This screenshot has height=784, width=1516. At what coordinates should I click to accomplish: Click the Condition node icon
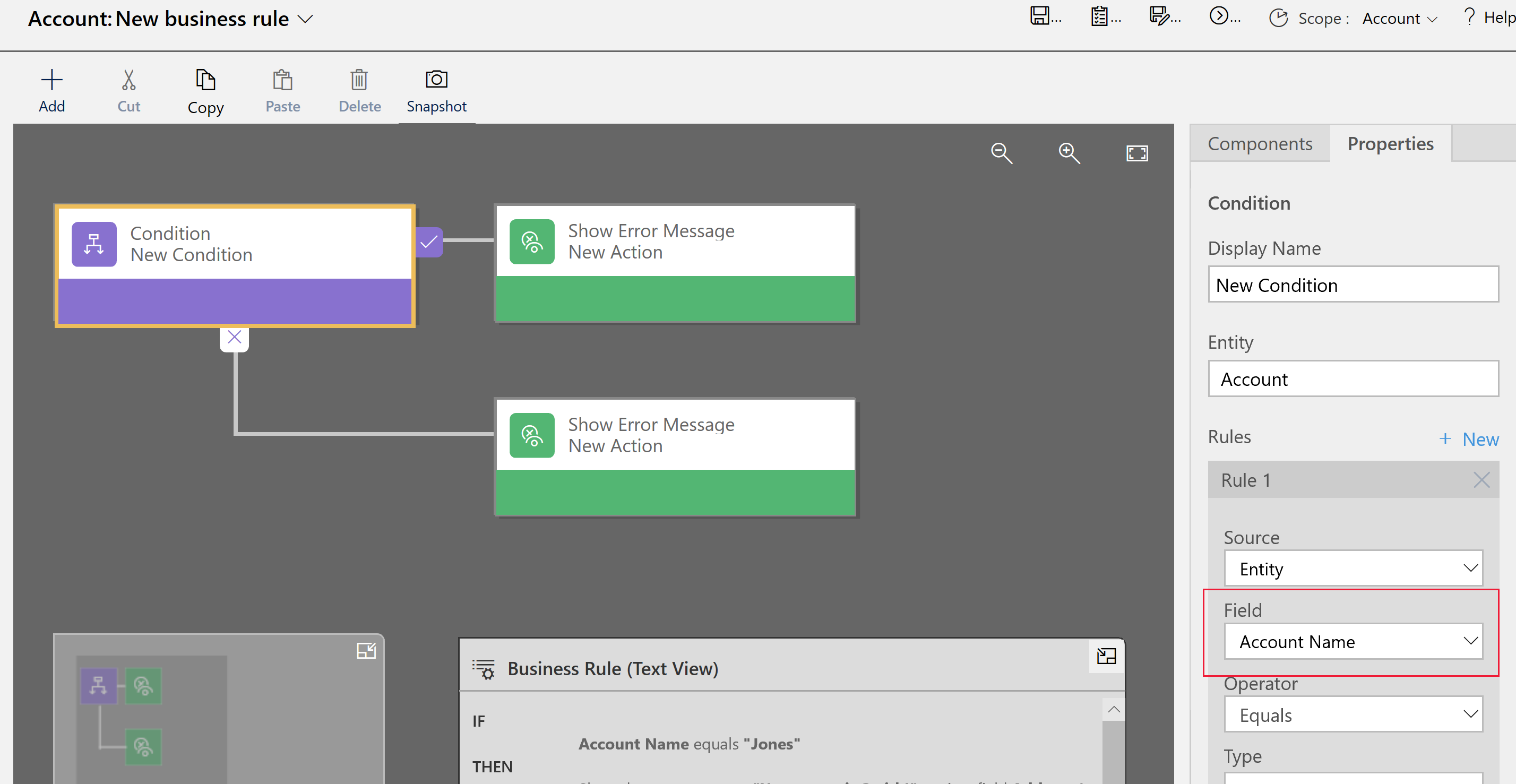point(94,243)
